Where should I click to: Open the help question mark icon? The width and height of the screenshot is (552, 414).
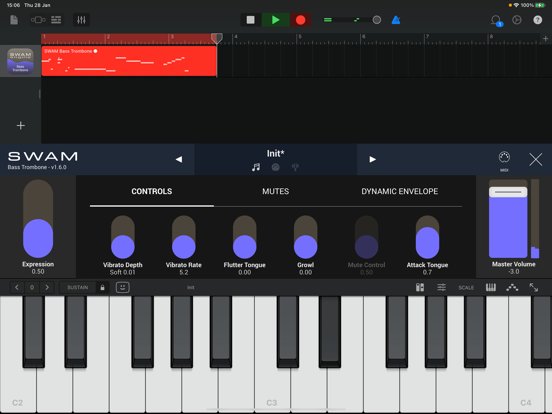pyautogui.click(x=538, y=20)
